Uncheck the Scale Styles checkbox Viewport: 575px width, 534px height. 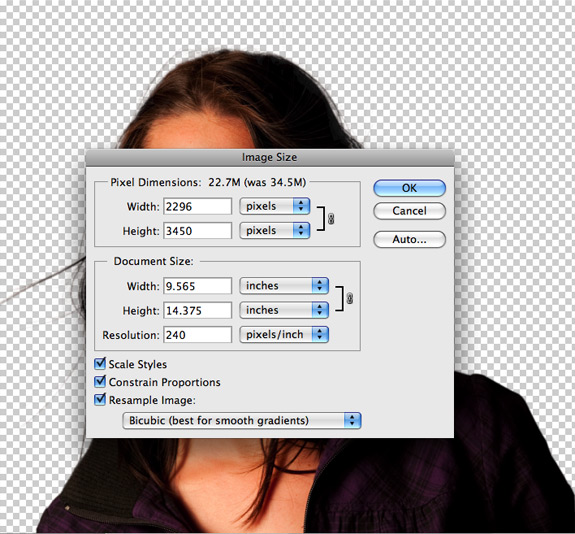tap(100, 363)
